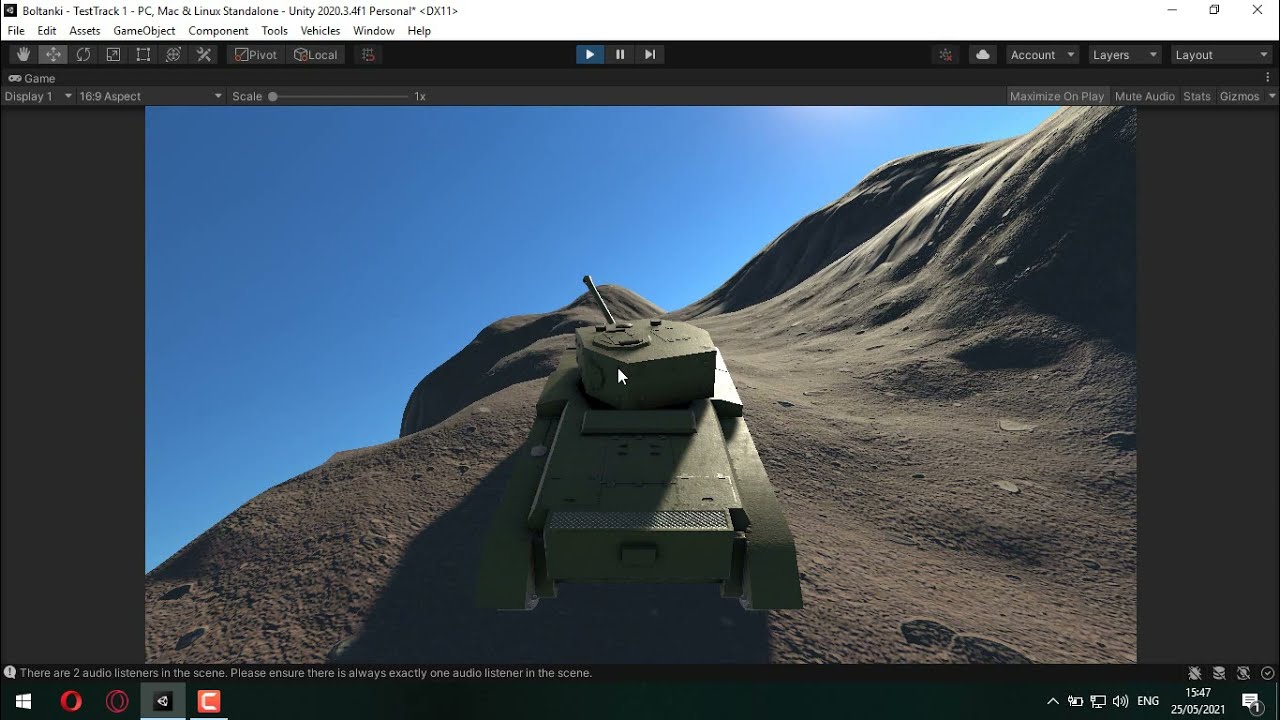Open the Display 1 dropdown
Screen dimensions: 1280x720
[38, 96]
